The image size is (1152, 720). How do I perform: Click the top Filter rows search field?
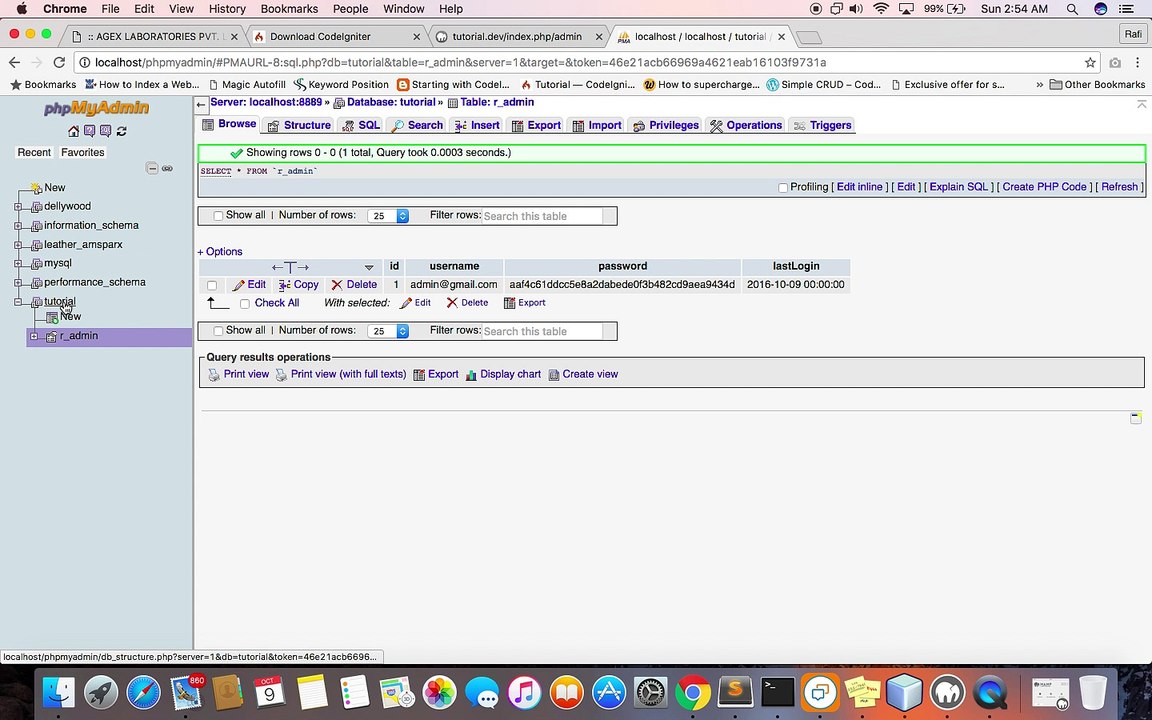coord(542,216)
